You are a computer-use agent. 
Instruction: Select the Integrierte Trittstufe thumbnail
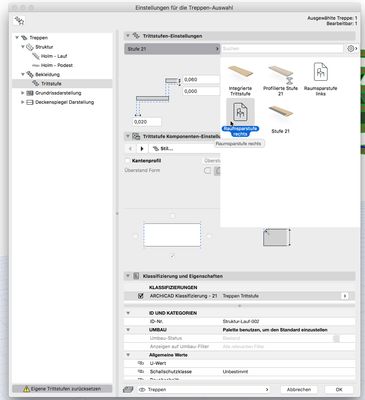pos(240,72)
